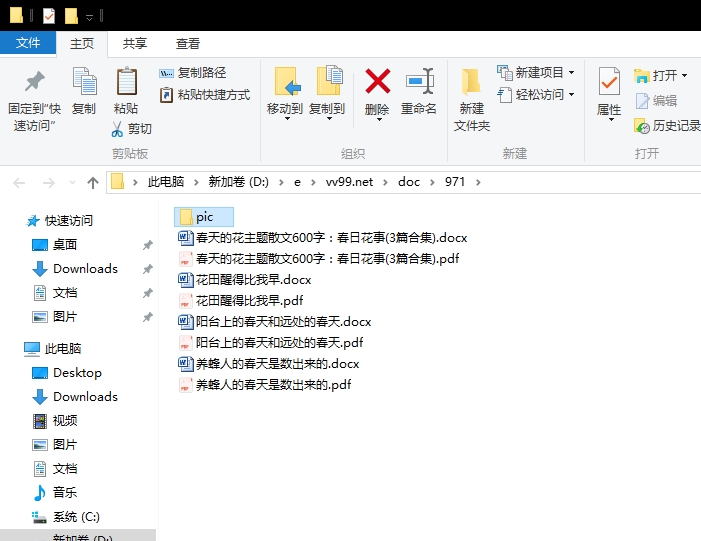Click doc in address path
Image resolution: width=701 pixels, height=541 pixels.
(409, 182)
